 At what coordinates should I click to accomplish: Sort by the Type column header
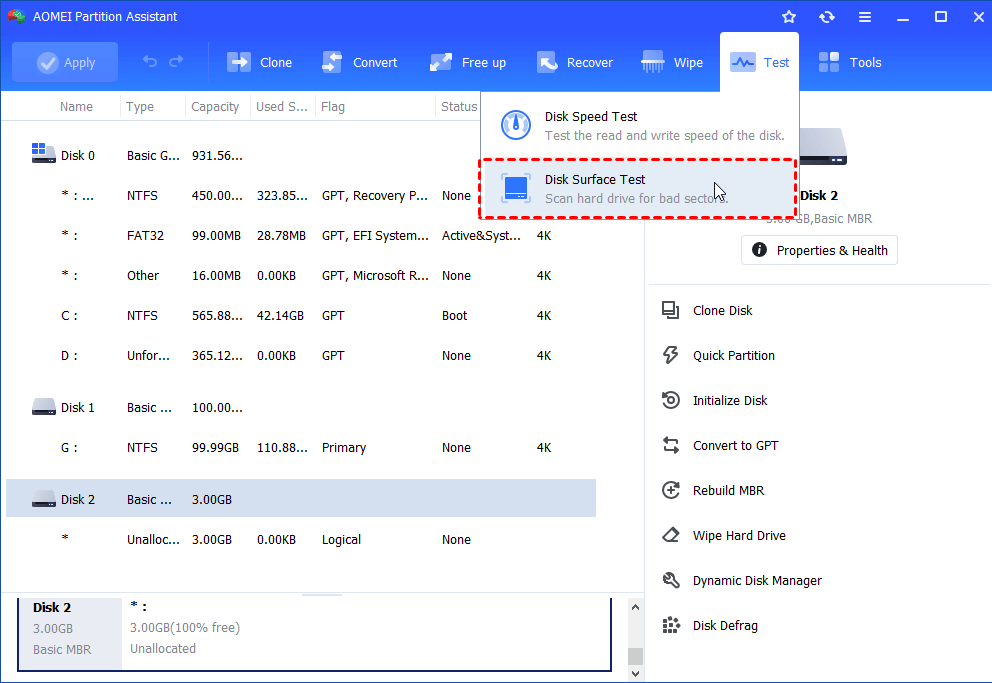140,106
